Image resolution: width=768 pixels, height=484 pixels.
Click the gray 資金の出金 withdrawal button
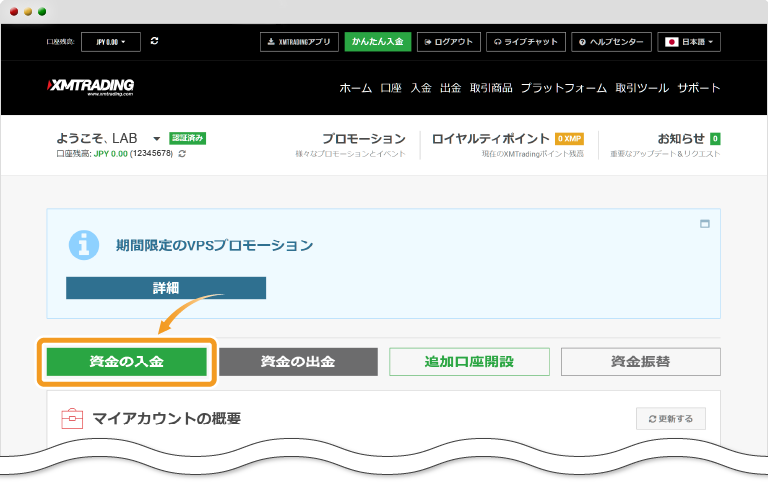coord(298,362)
